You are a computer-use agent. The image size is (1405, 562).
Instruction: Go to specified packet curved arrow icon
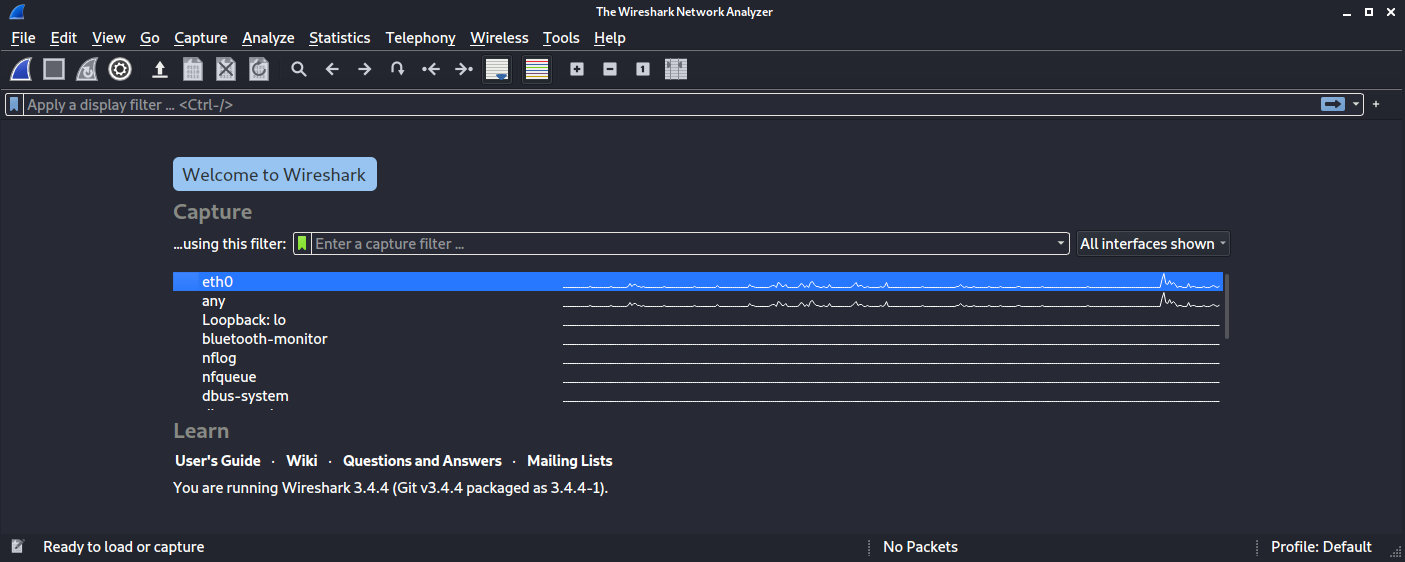click(397, 69)
